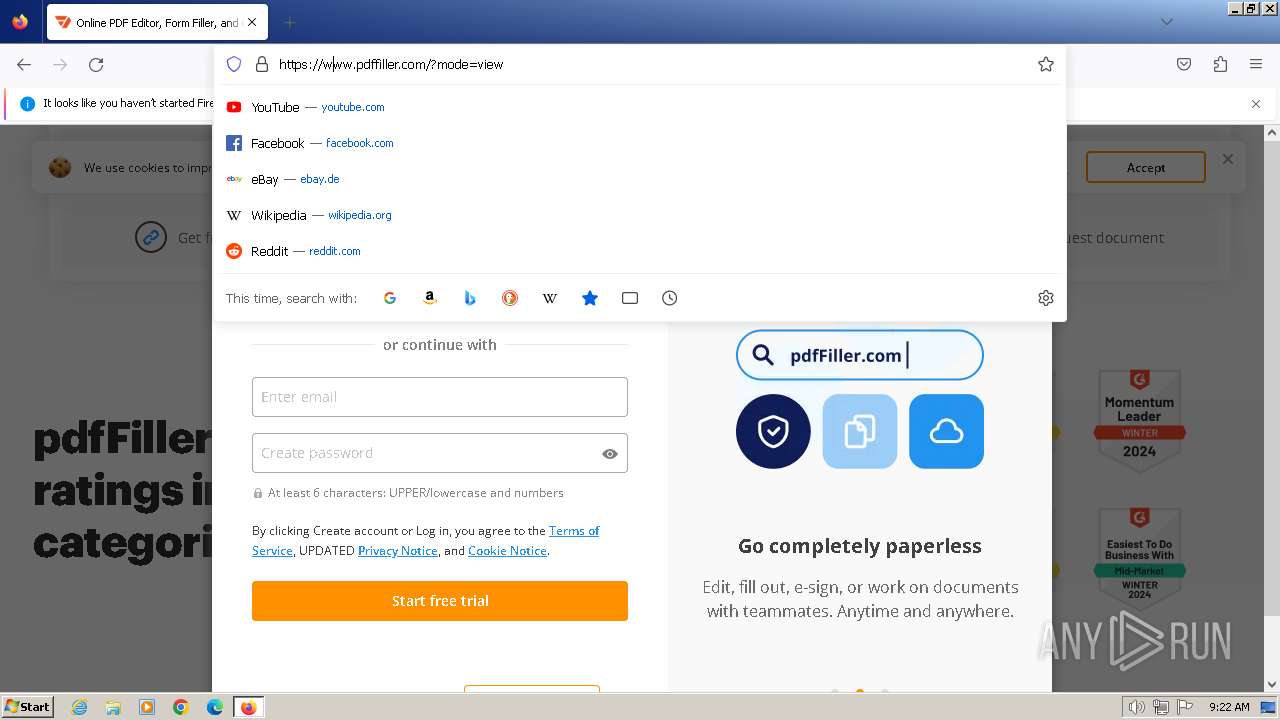Open the Save to Pocket icon
1280x720 pixels.
[x=1184, y=64]
